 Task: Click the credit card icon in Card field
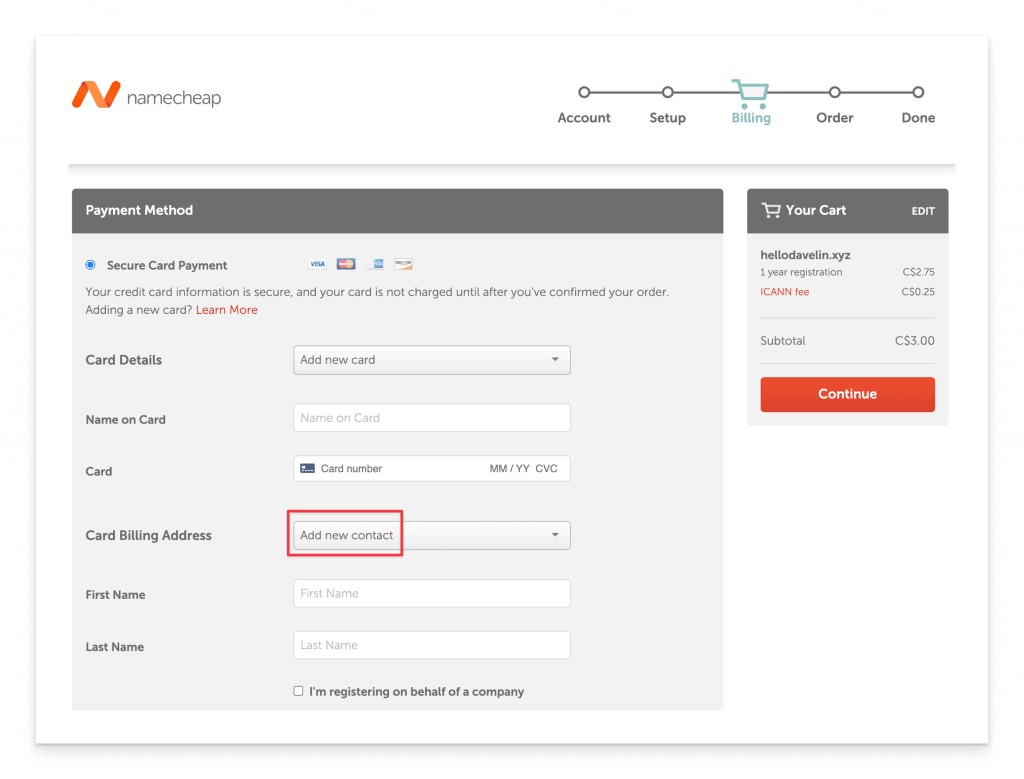tap(308, 469)
